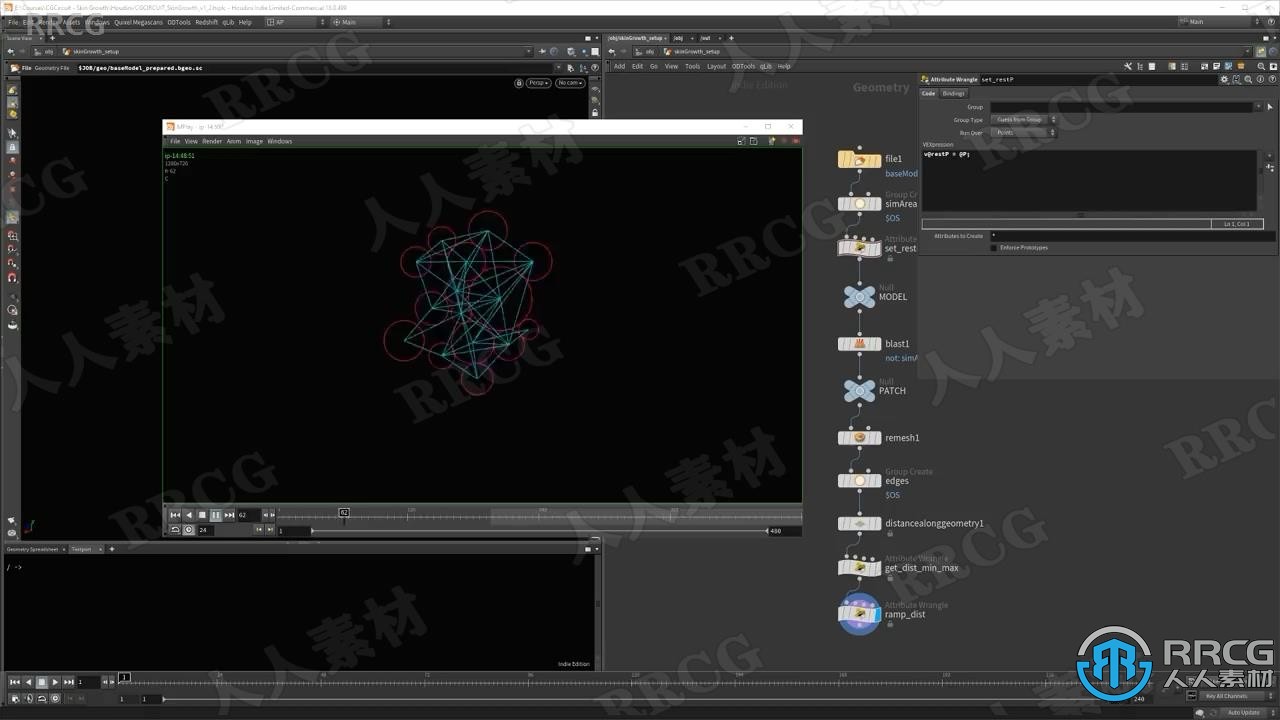Select the remesh1 node
This screenshot has width=1280, height=720.
click(859, 438)
